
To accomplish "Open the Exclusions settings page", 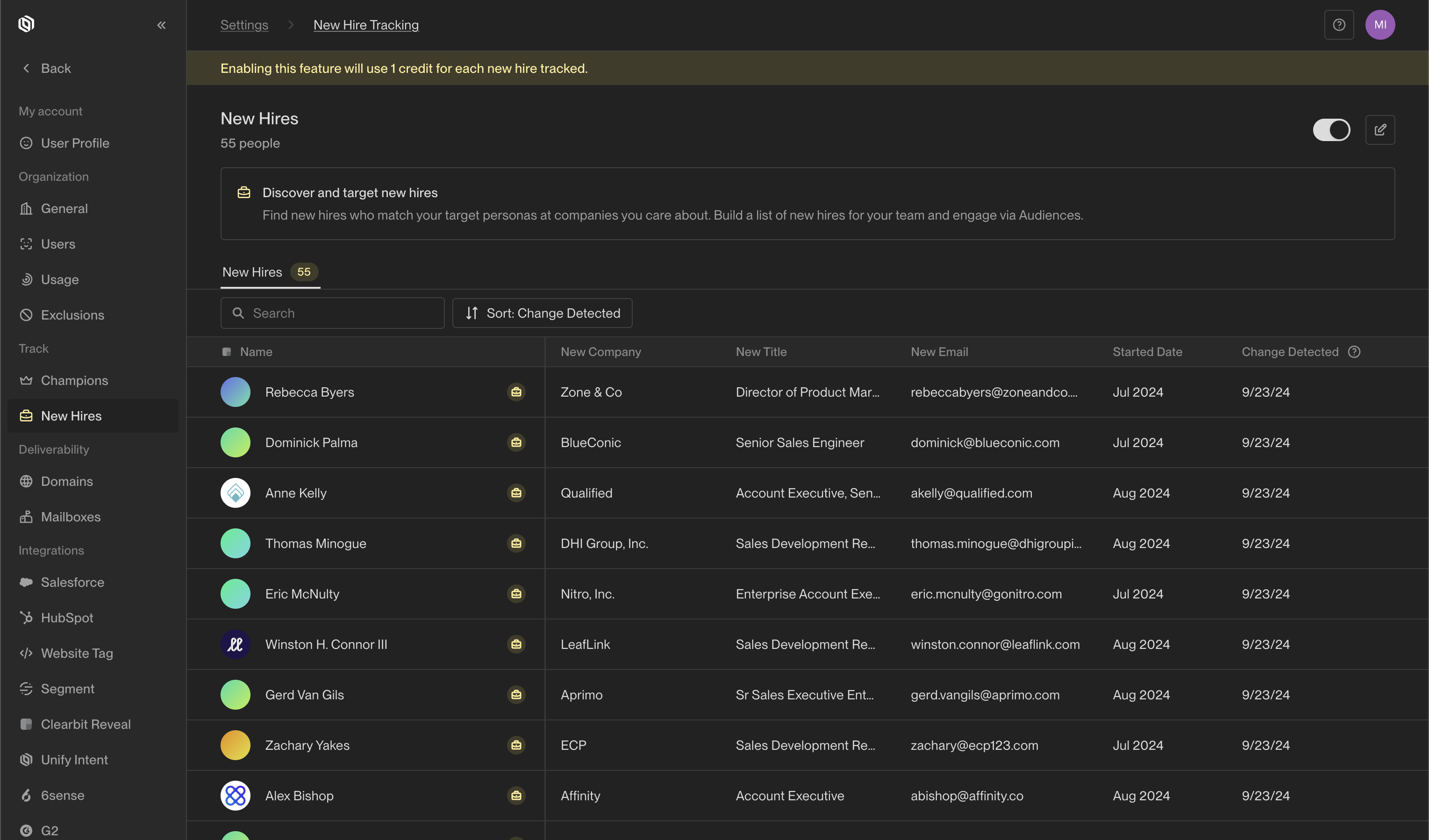I will click(72, 315).
